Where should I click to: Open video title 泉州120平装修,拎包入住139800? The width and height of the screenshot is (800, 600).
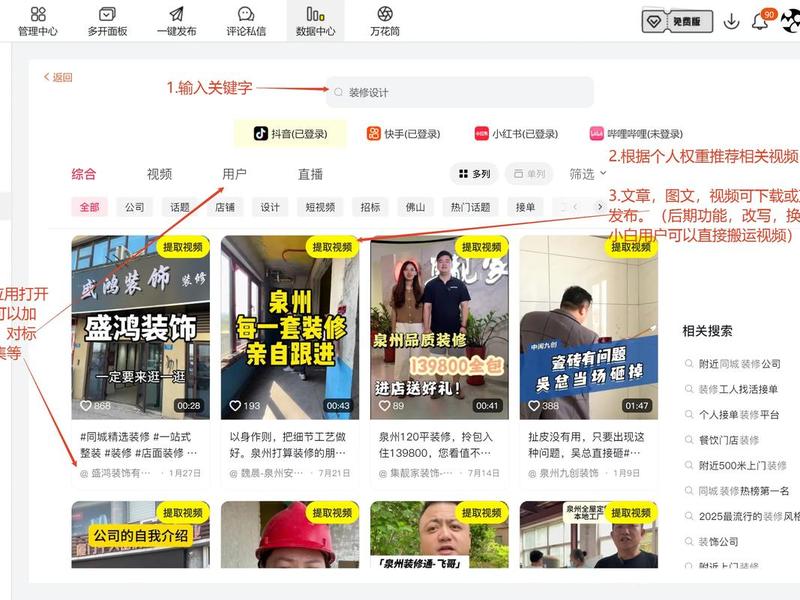coord(435,445)
